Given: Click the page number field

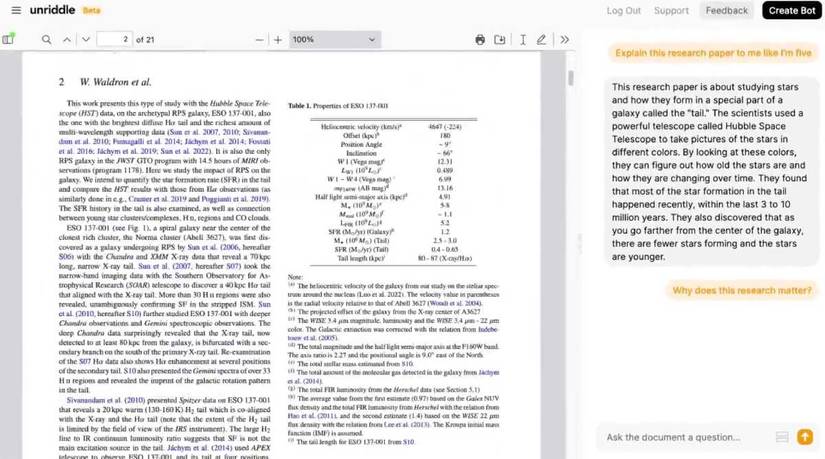Looking at the screenshot, I should [114, 39].
